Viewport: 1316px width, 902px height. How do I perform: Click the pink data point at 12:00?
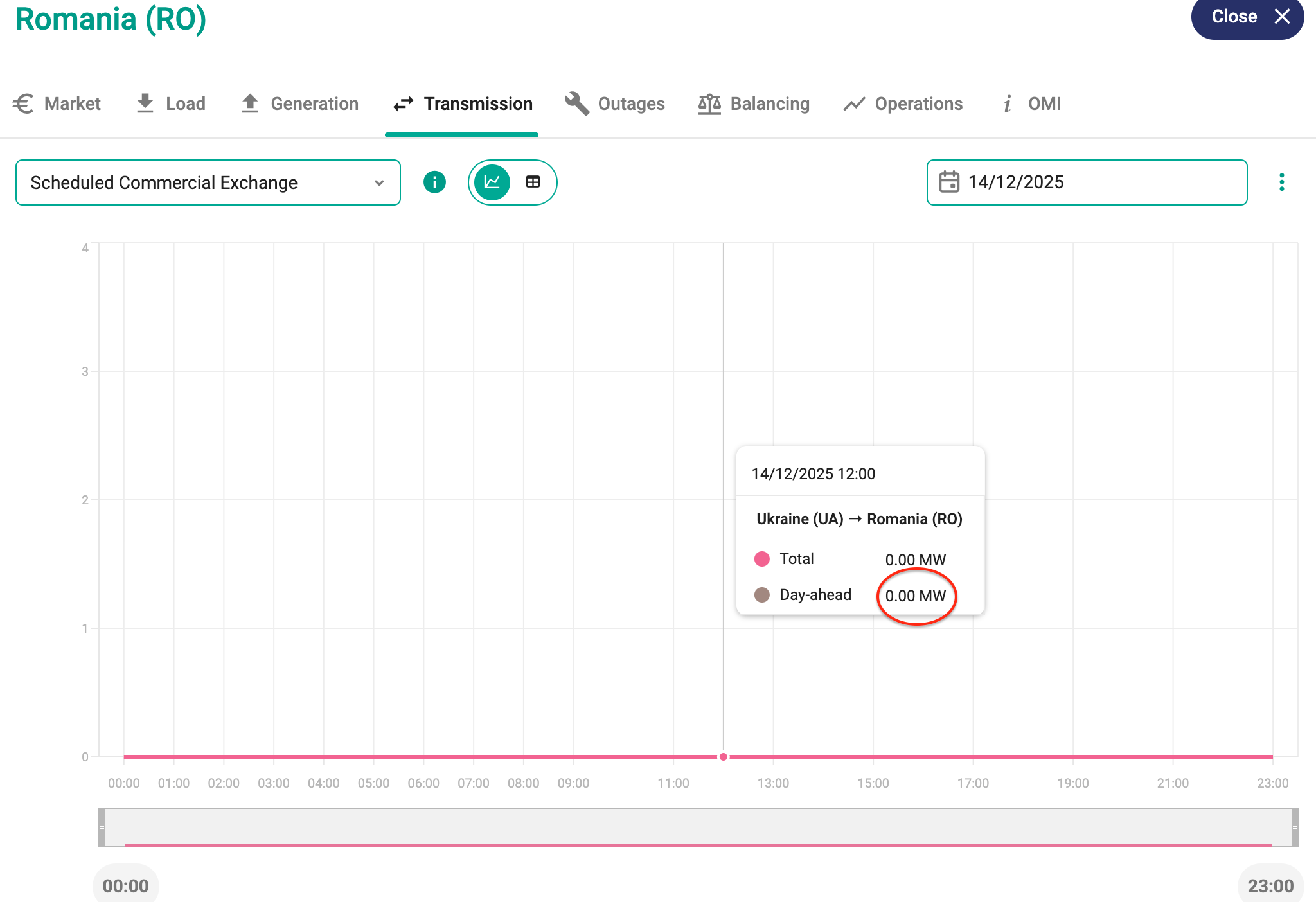(x=724, y=757)
